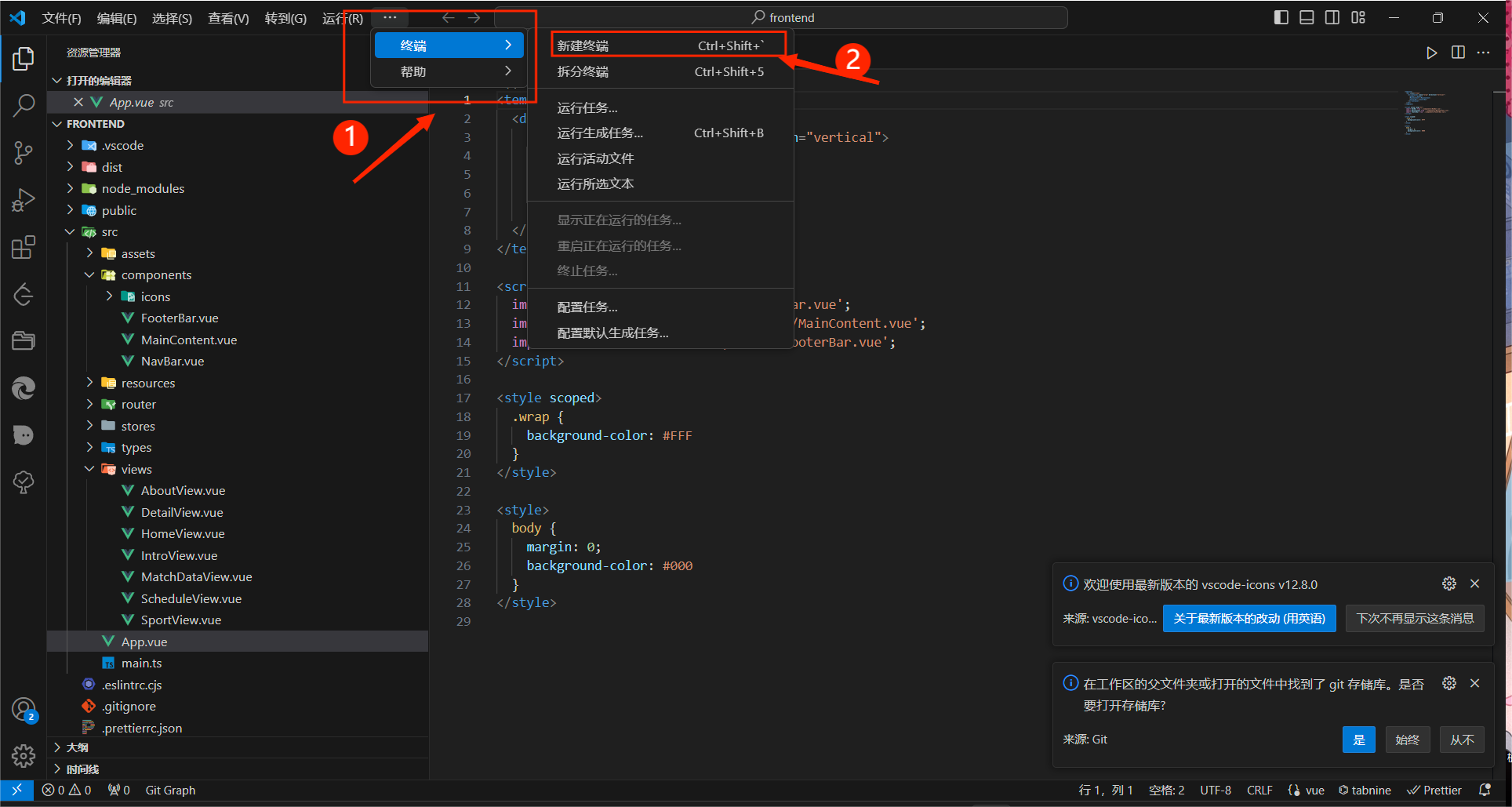Open the Run and Debug view
This screenshot has height=807, width=1512.
[x=24, y=200]
